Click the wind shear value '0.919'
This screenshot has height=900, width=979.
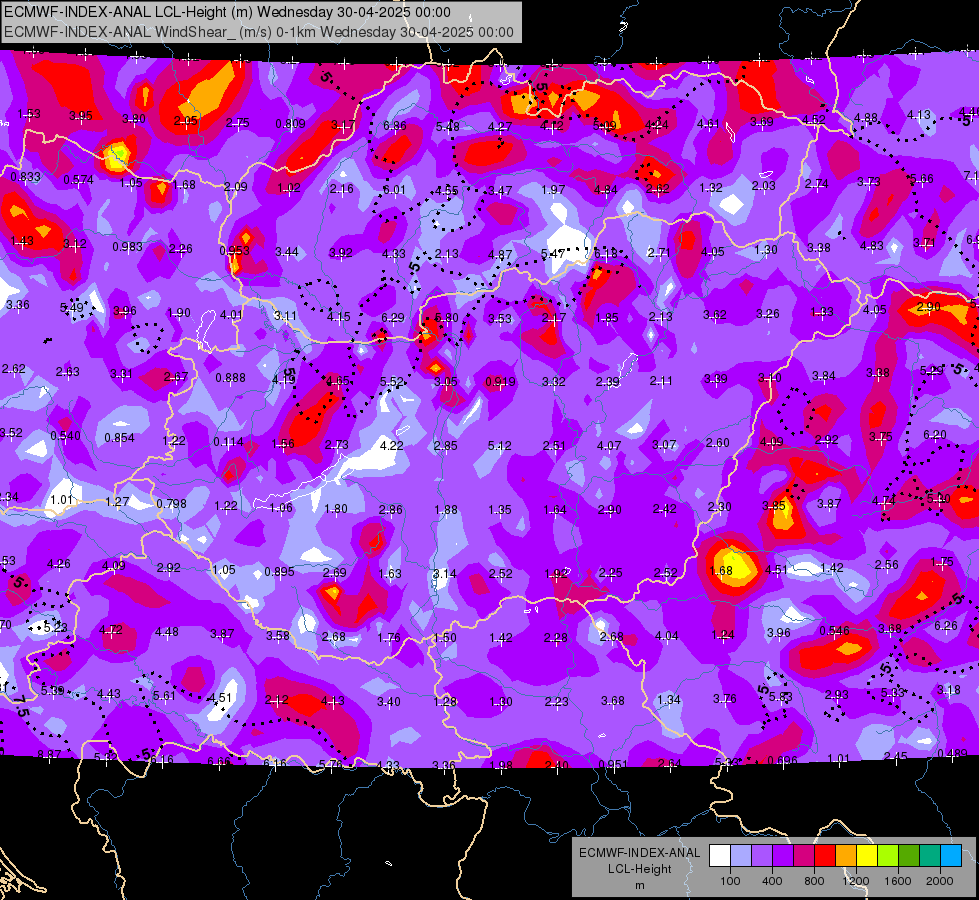500,382
